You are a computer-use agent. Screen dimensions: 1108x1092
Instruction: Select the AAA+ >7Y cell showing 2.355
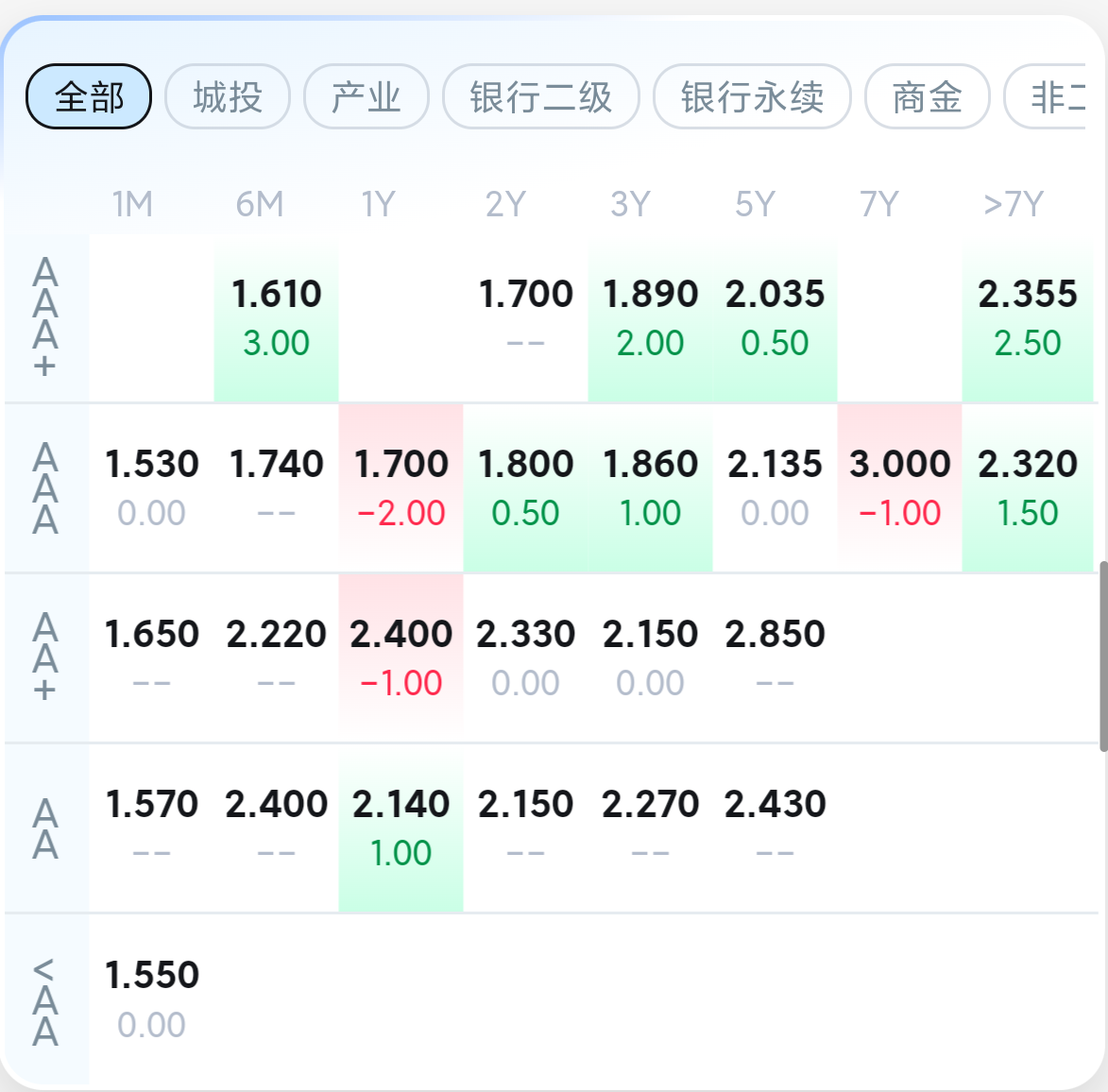point(1027,318)
